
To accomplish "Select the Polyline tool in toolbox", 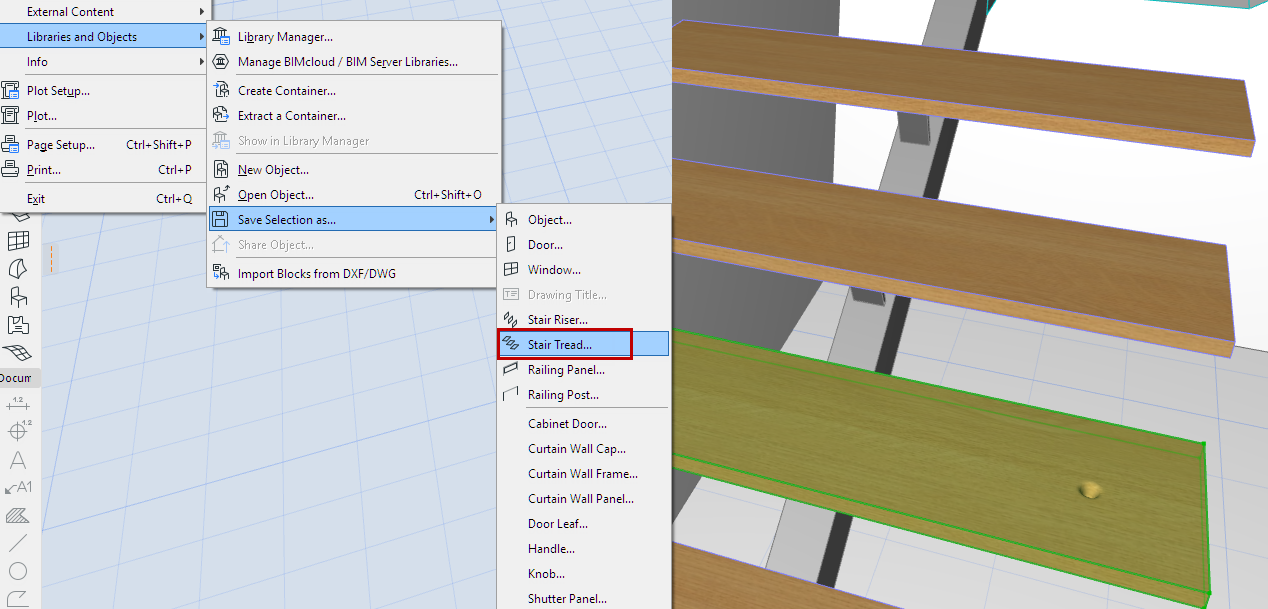I will point(18,598).
